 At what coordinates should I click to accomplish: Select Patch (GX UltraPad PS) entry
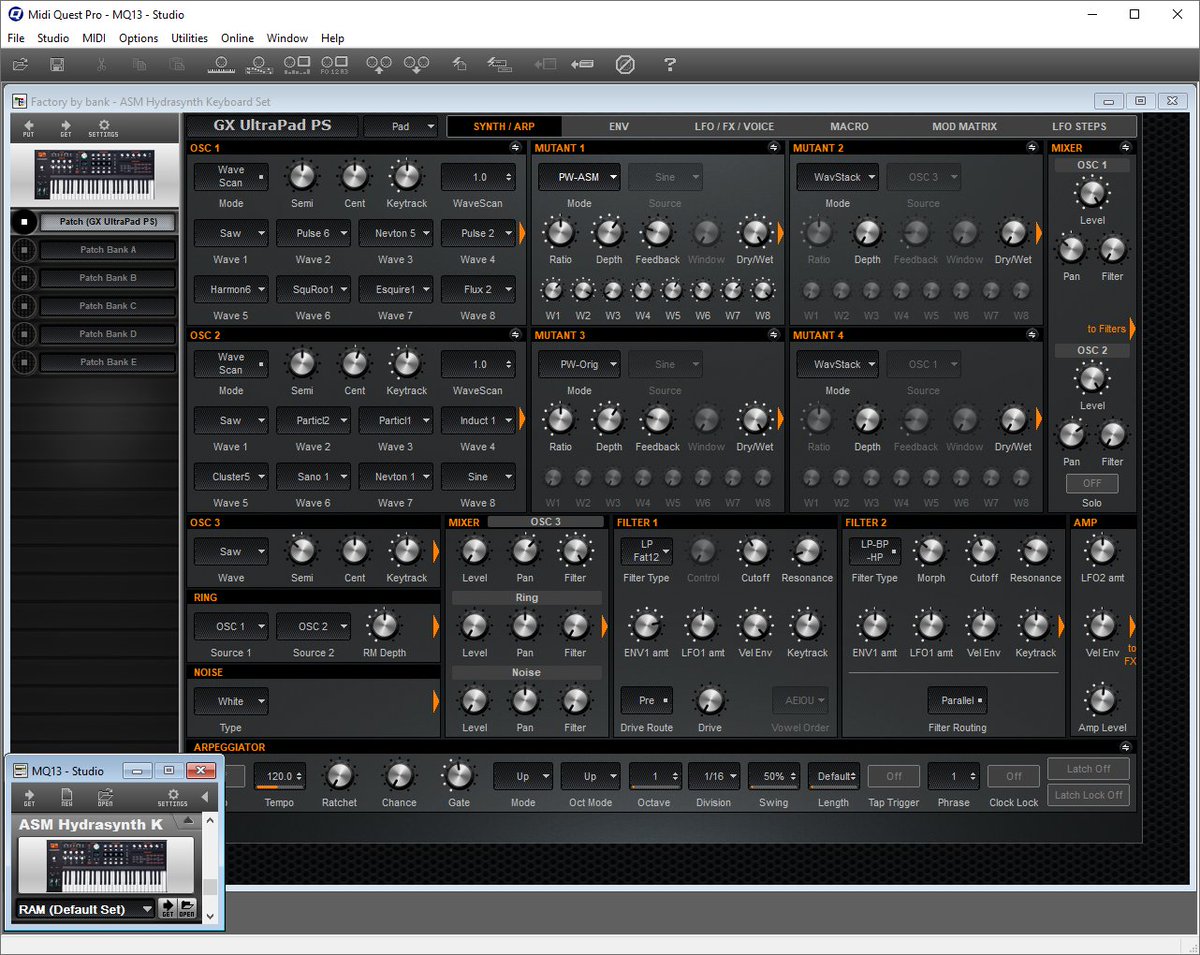pos(108,222)
